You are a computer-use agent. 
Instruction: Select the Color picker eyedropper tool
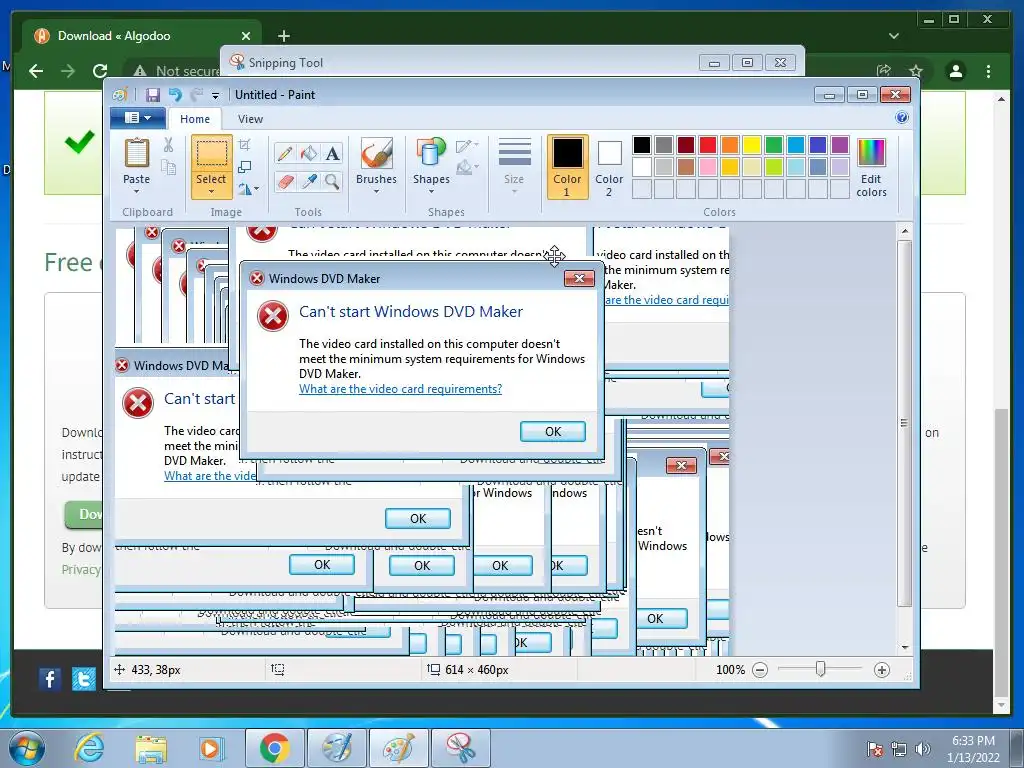click(x=308, y=181)
